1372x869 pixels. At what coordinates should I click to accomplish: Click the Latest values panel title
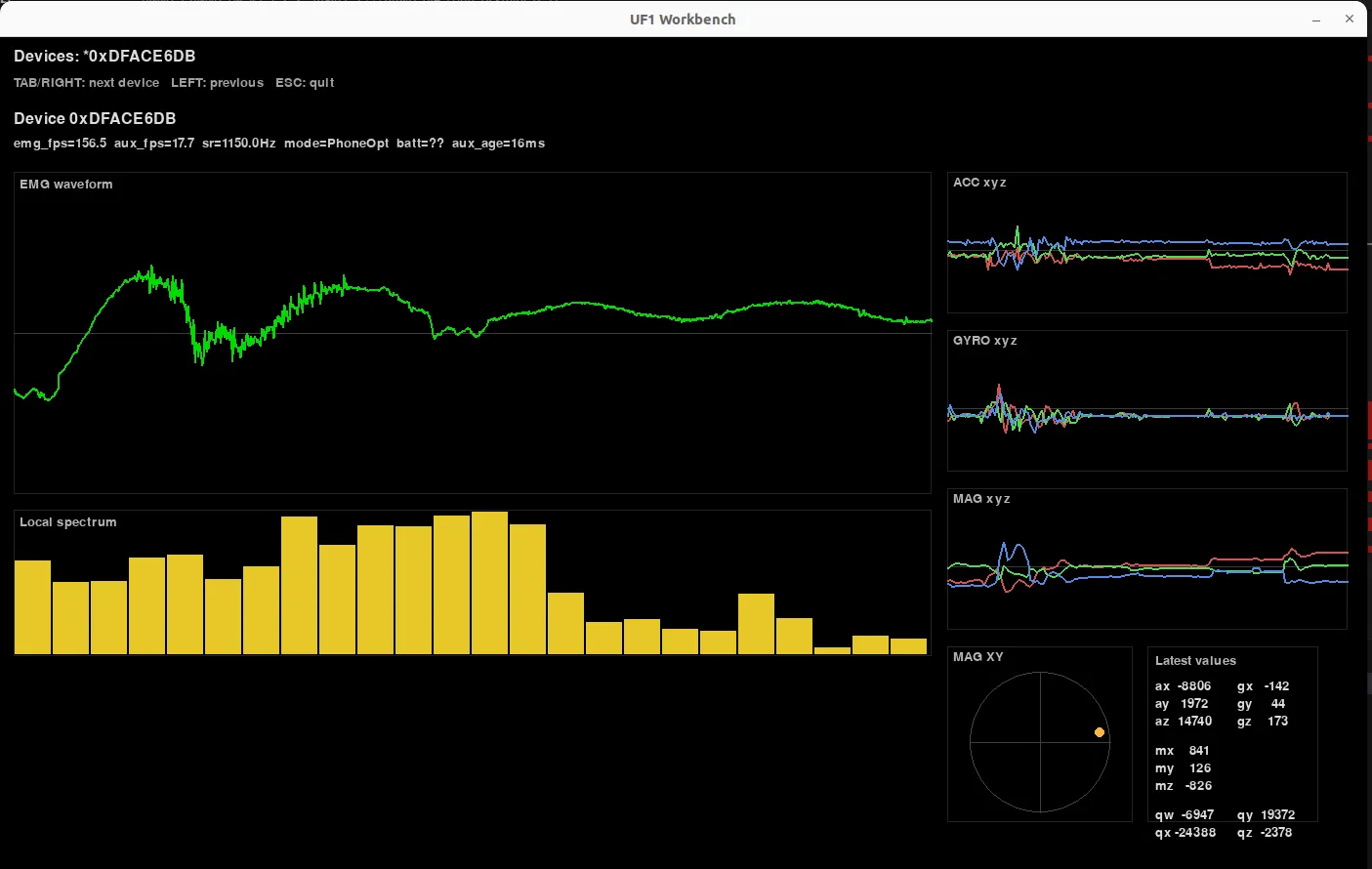[1195, 660]
